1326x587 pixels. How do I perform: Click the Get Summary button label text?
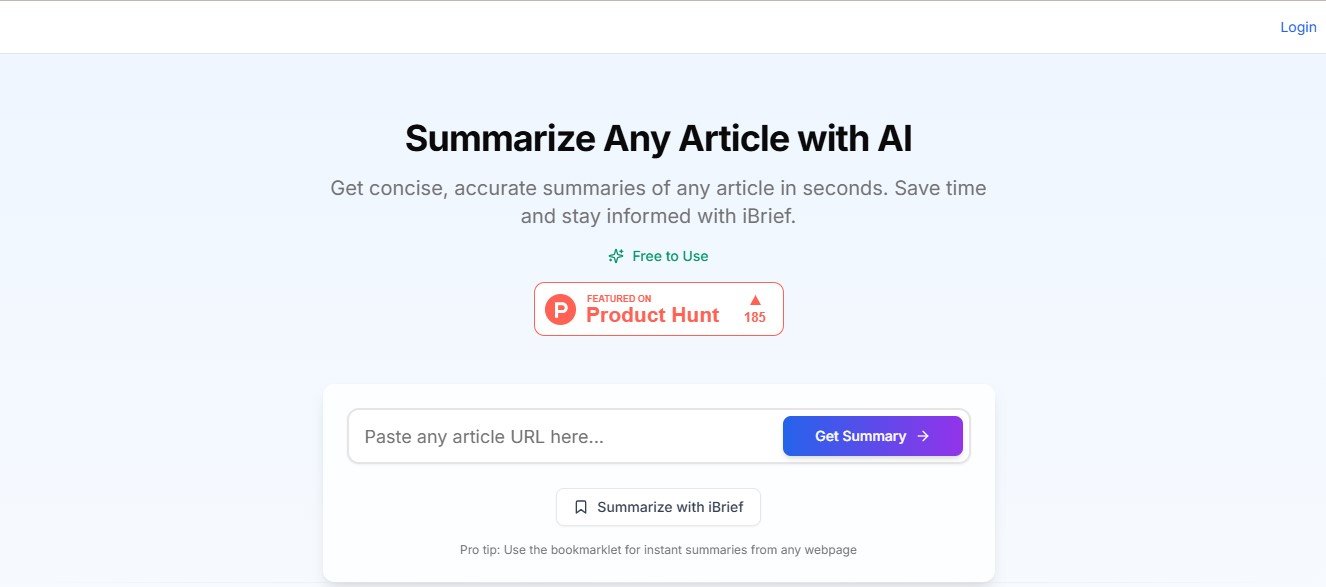tap(860, 436)
